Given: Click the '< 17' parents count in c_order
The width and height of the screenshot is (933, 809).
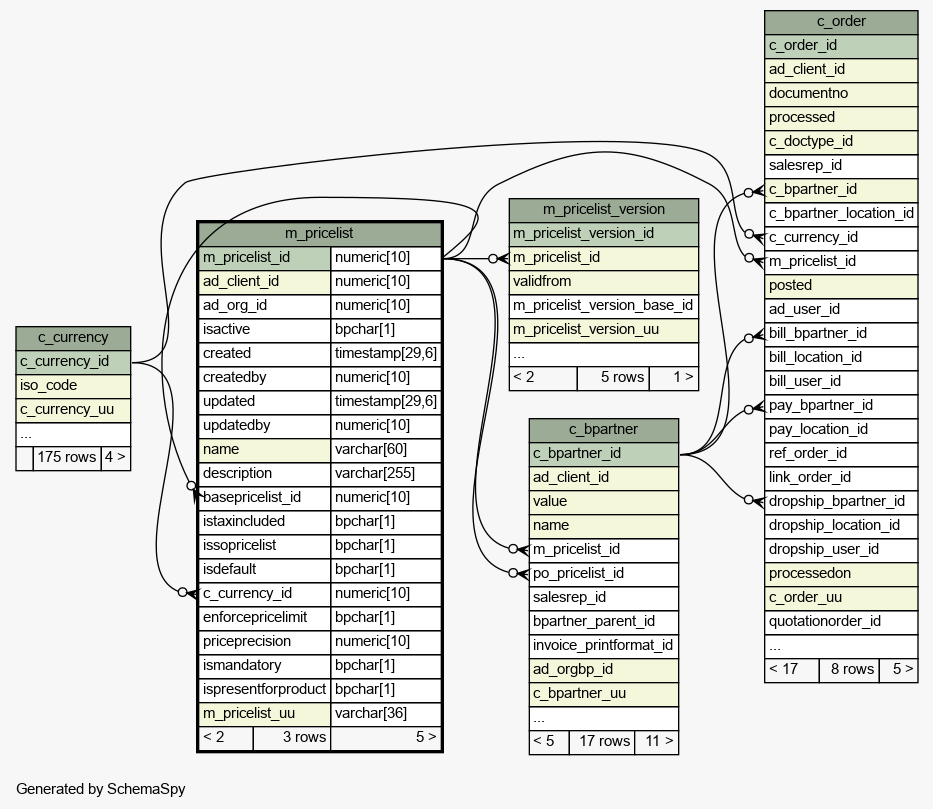Looking at the screenshot, I should [x=791, y=669].
